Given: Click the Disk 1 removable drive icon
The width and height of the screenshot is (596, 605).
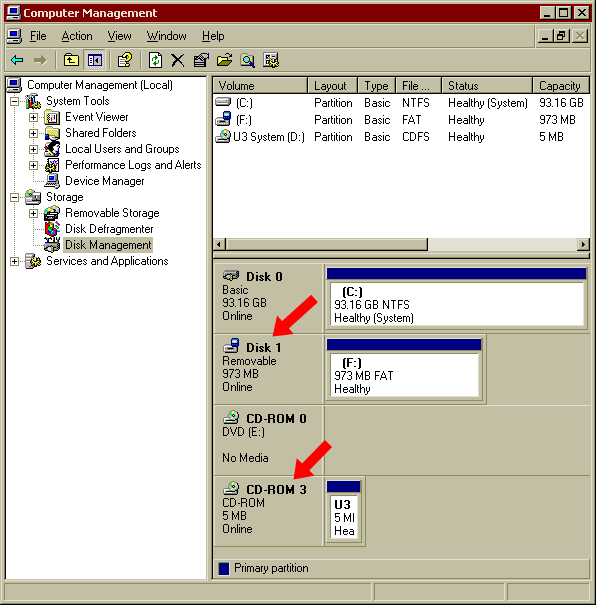Looking at the screenshot, I should (x=231, y=346).
